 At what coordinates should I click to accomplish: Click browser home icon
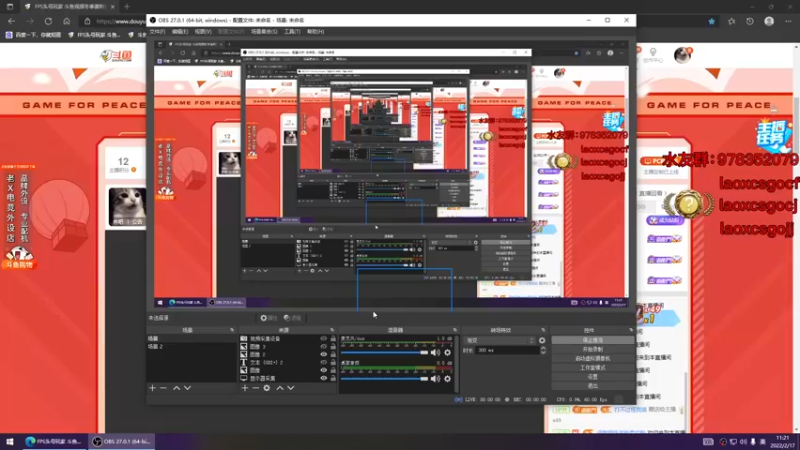pyautogui.click(x=66, y=21)
